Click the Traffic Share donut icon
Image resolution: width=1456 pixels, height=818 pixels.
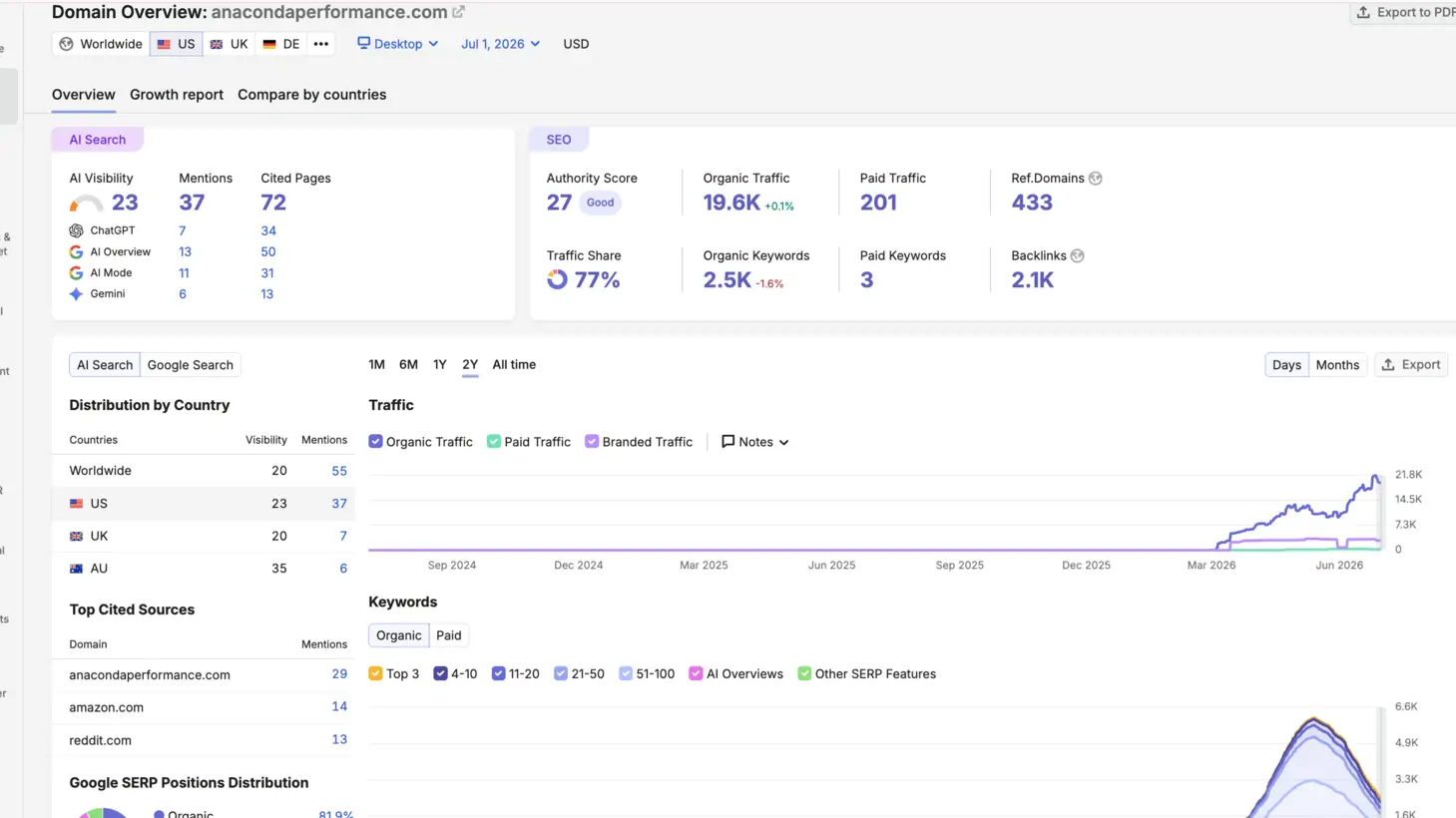point(557,280)
